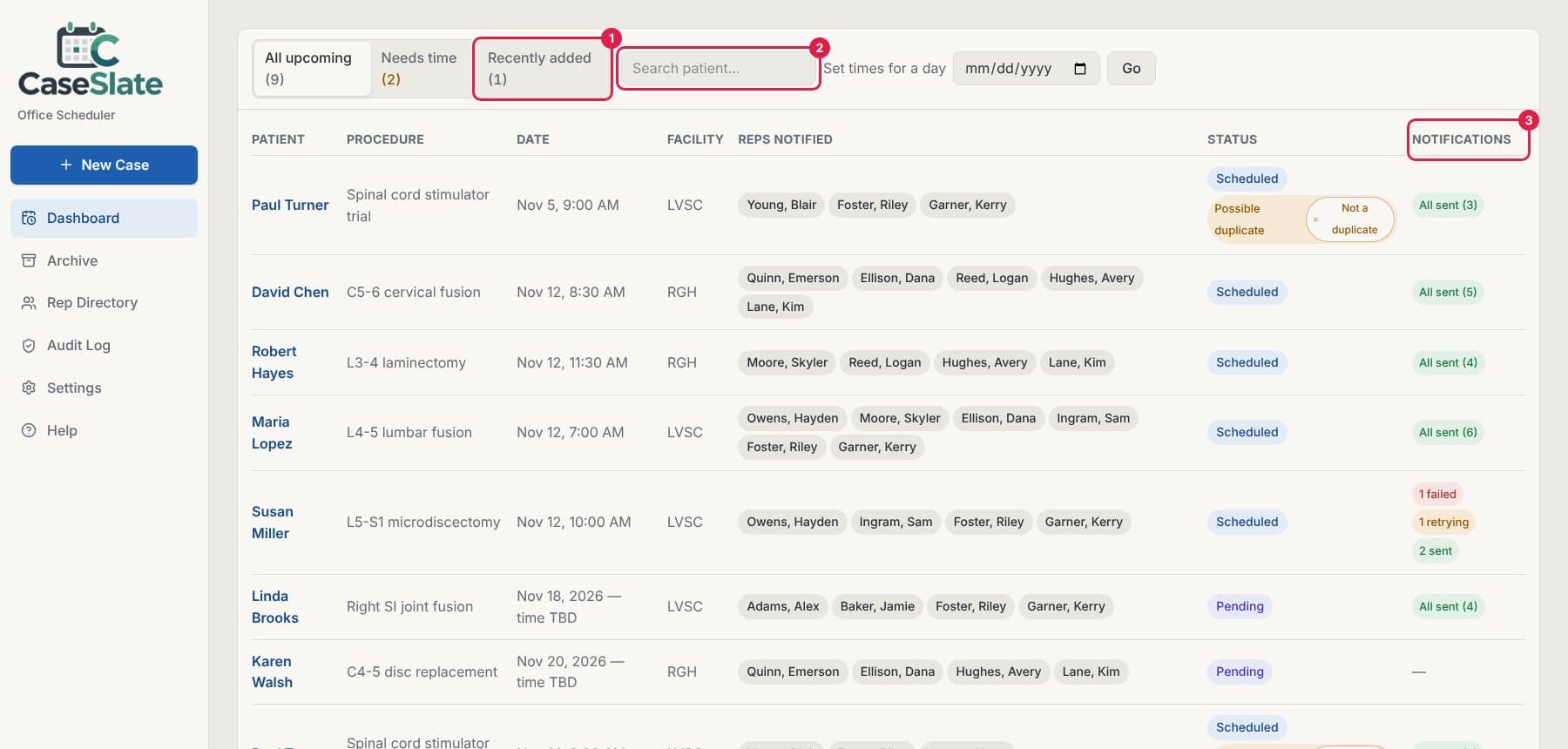Click the REPS NOTIFIED column header
Screen dimensions: 1568x749
click(785, 139)
